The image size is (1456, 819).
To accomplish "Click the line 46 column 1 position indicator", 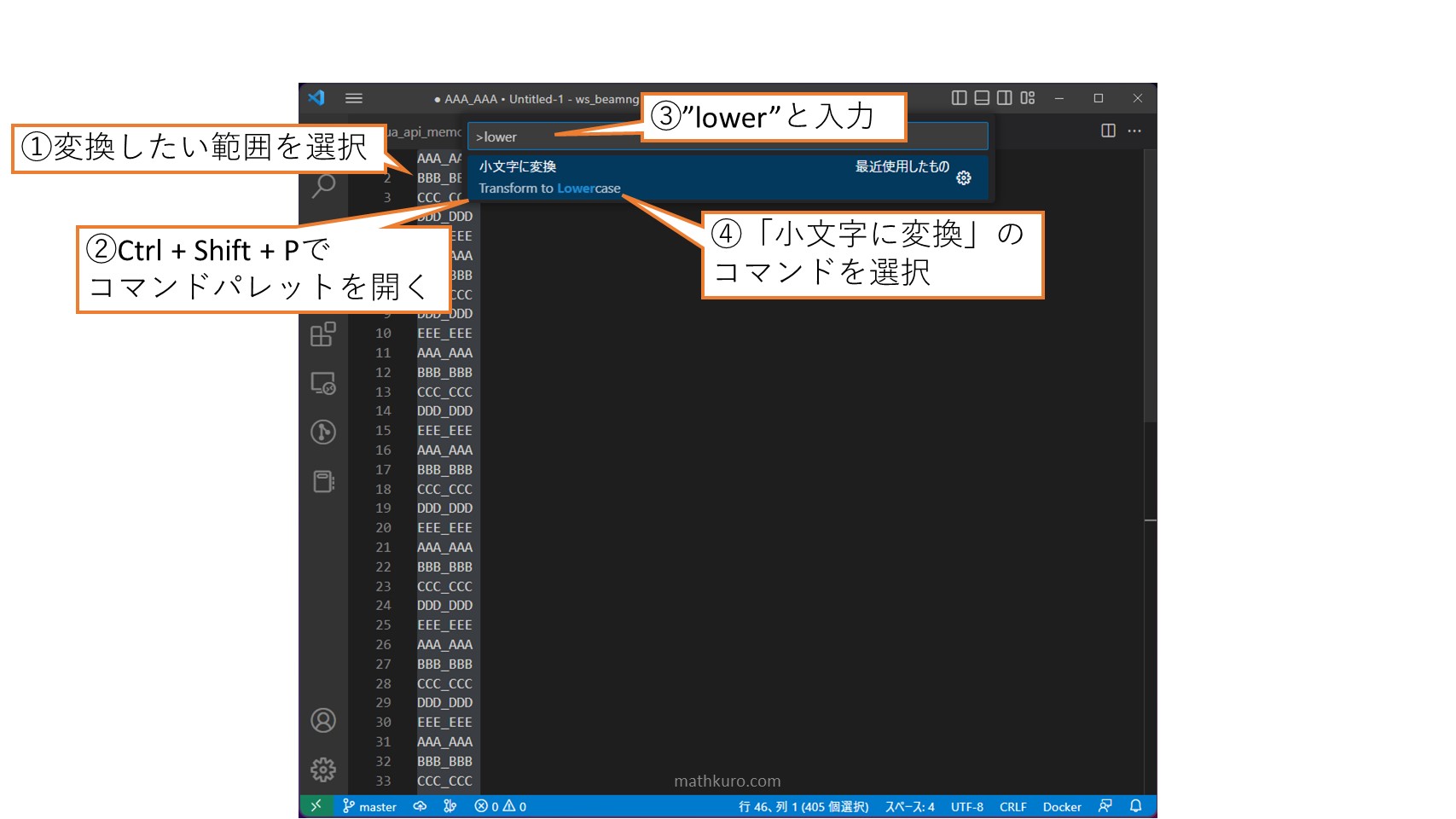I will pyautogui.click(x=803, y=806).
